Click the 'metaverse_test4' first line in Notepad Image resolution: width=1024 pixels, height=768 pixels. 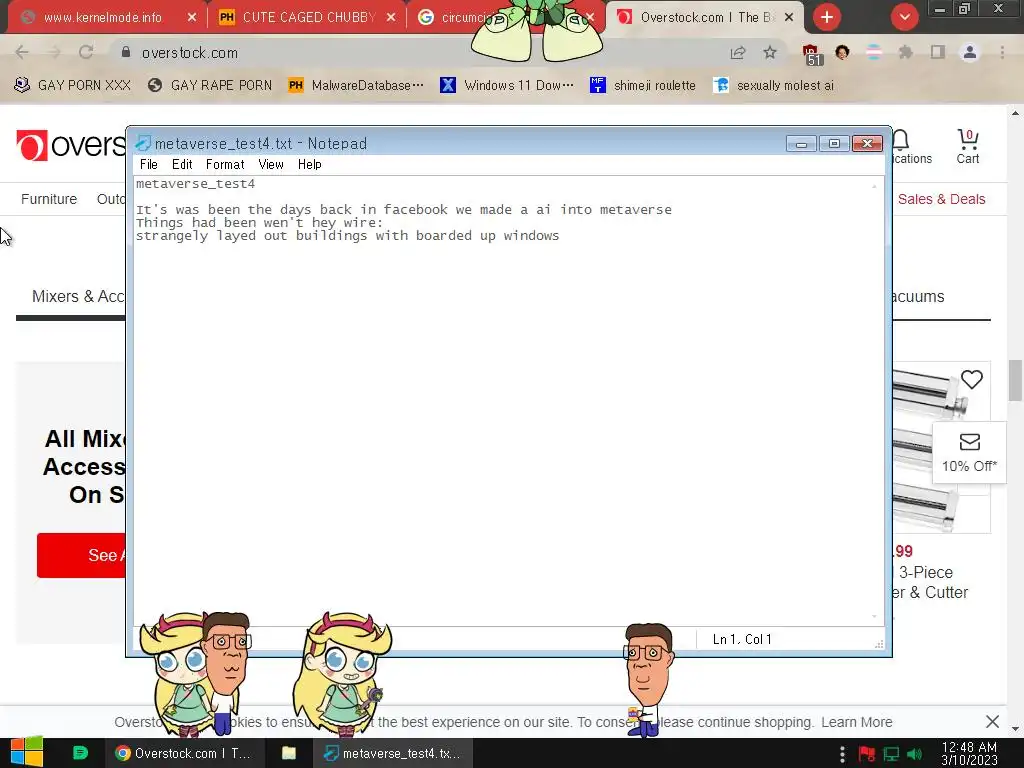click(195, 184)
